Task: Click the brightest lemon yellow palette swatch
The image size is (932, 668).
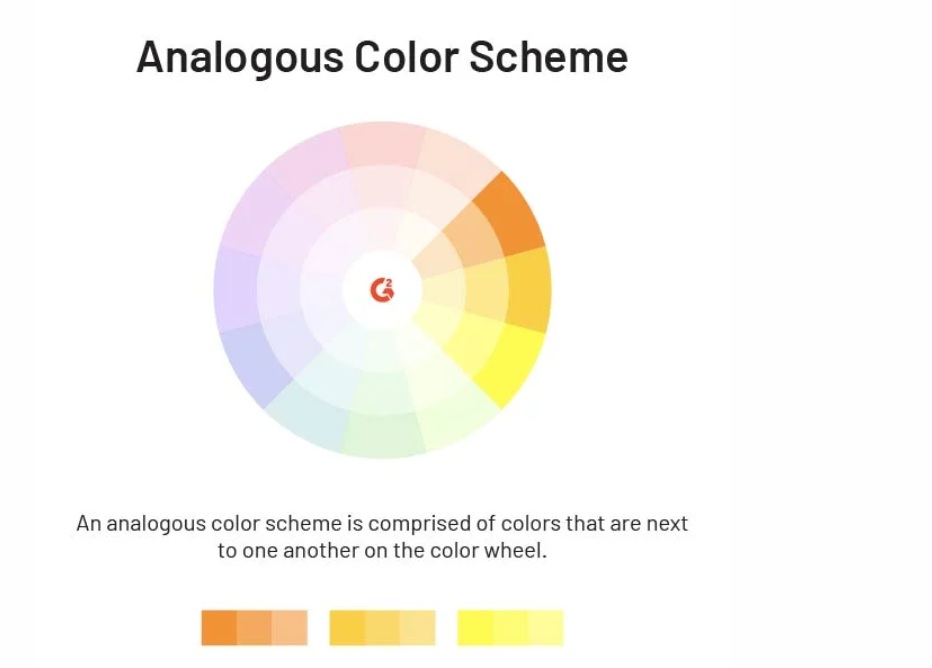Action: (476, 628)
